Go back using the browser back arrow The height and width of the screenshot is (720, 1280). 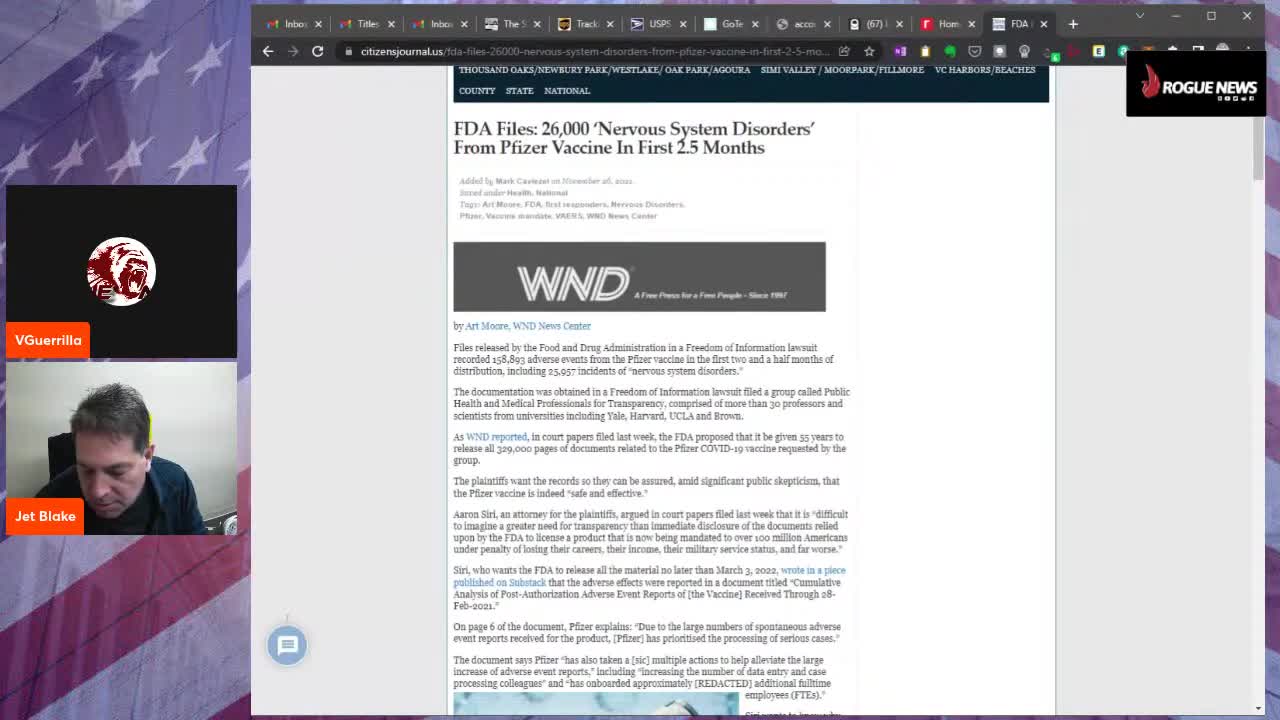click(268, 51)
